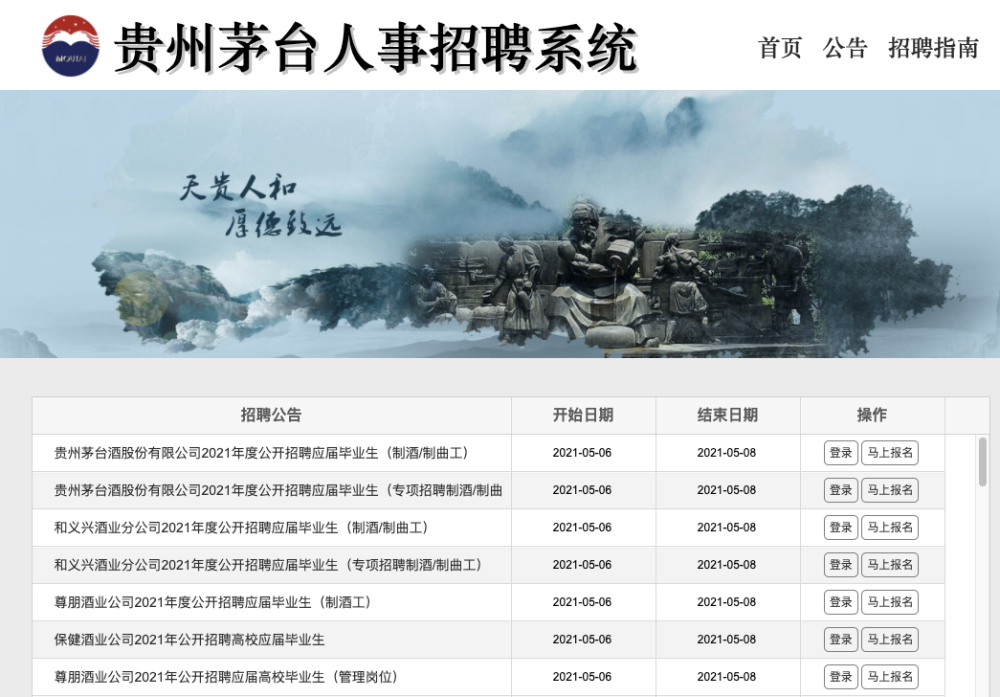Click the 招聘公告 column header

pyautogui.click(x=271, y=415)
